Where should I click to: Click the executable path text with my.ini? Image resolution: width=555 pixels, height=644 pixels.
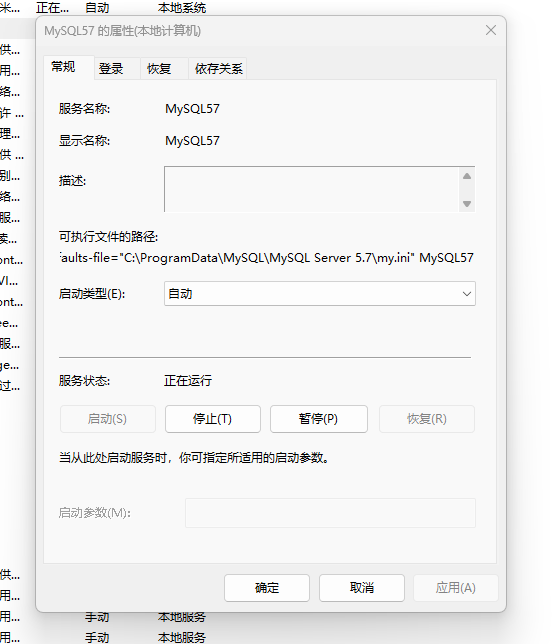point(267,258)
